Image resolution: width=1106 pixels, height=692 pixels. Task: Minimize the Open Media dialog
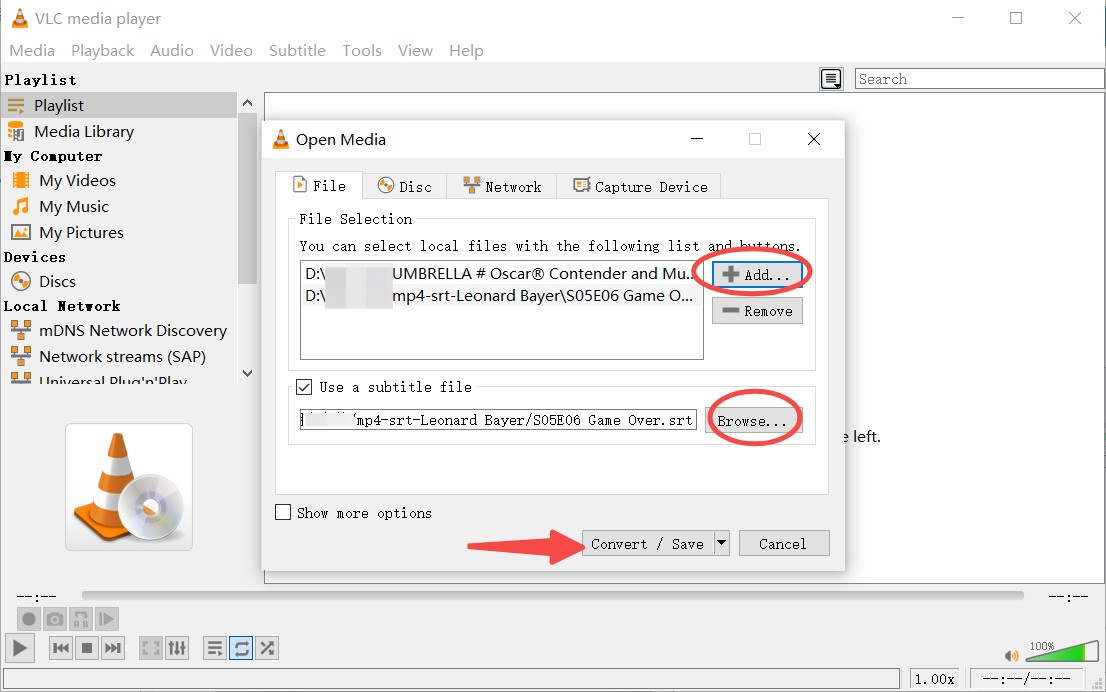click(697, 139)
